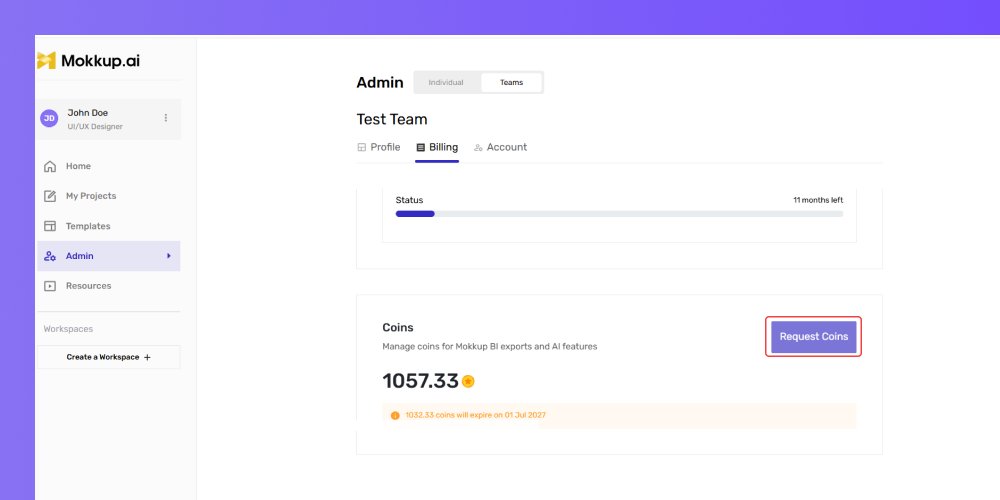Viewport: 1000px width, 500px height.
Task: Open Templates in the sidebar
Action: [108, 226]
